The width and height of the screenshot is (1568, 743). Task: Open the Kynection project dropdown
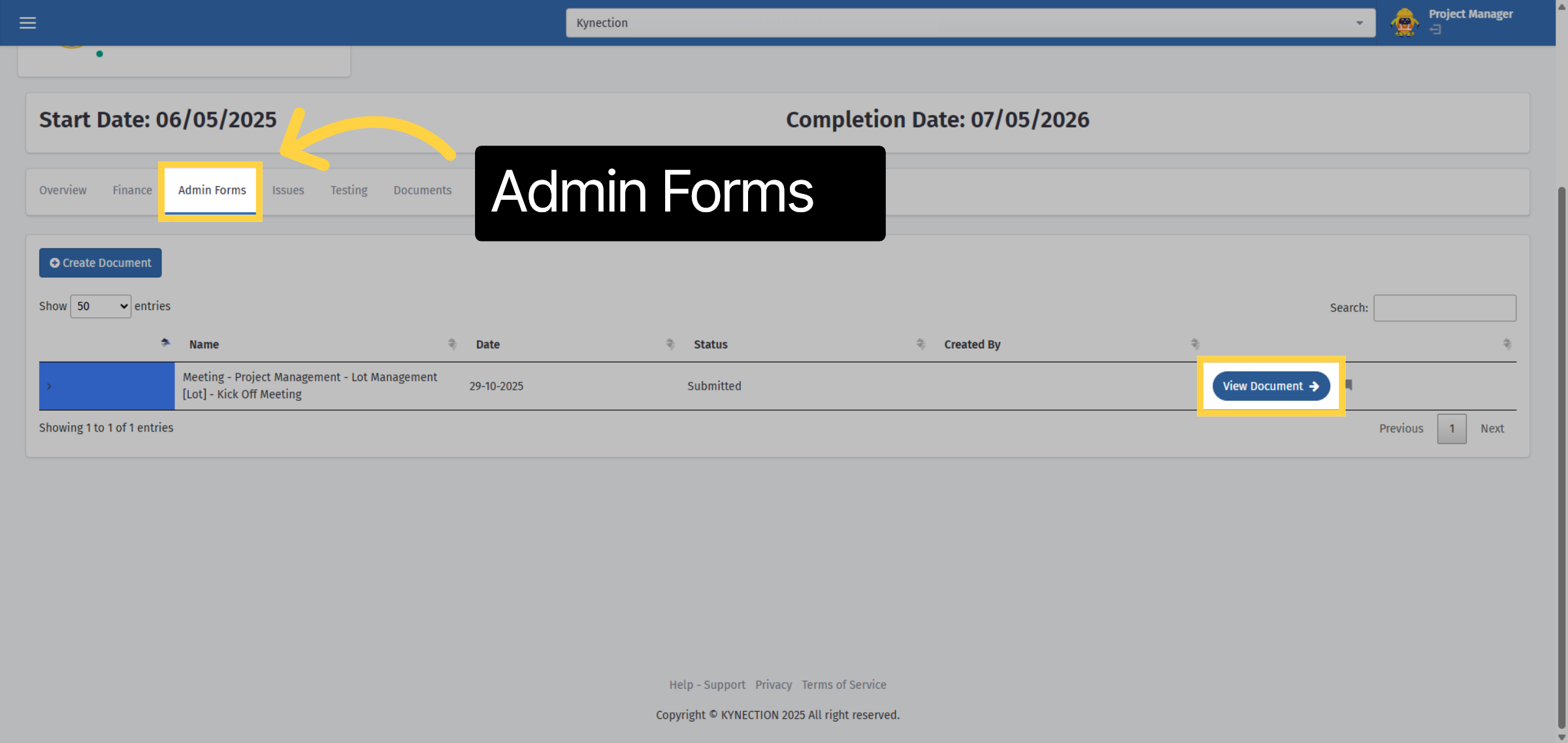(970, 23)
